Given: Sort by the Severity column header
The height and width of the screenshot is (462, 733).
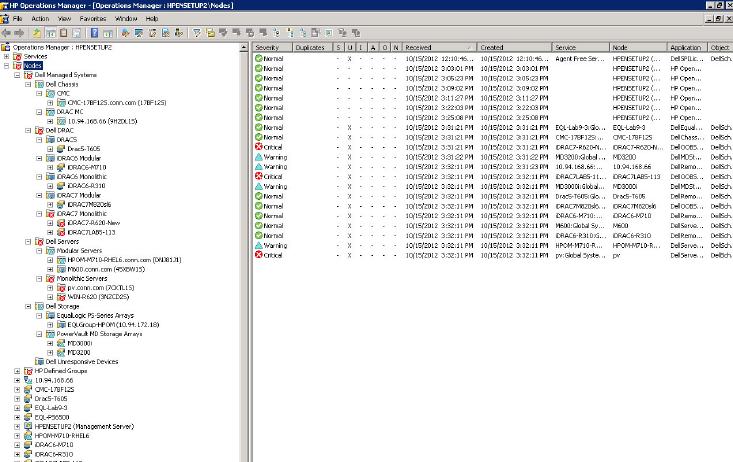Looking at the screenshot, I should click(273, 47).
